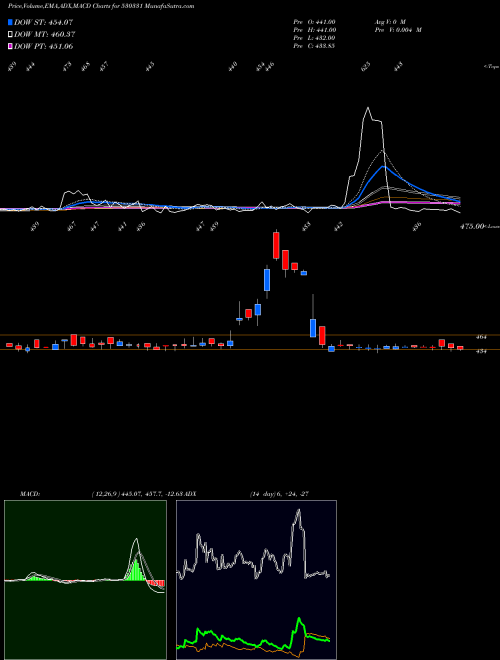Open the ADX indicator chart panel
Image resolution: width=500 pixels, height=660 pixels.
click(256, 580)
